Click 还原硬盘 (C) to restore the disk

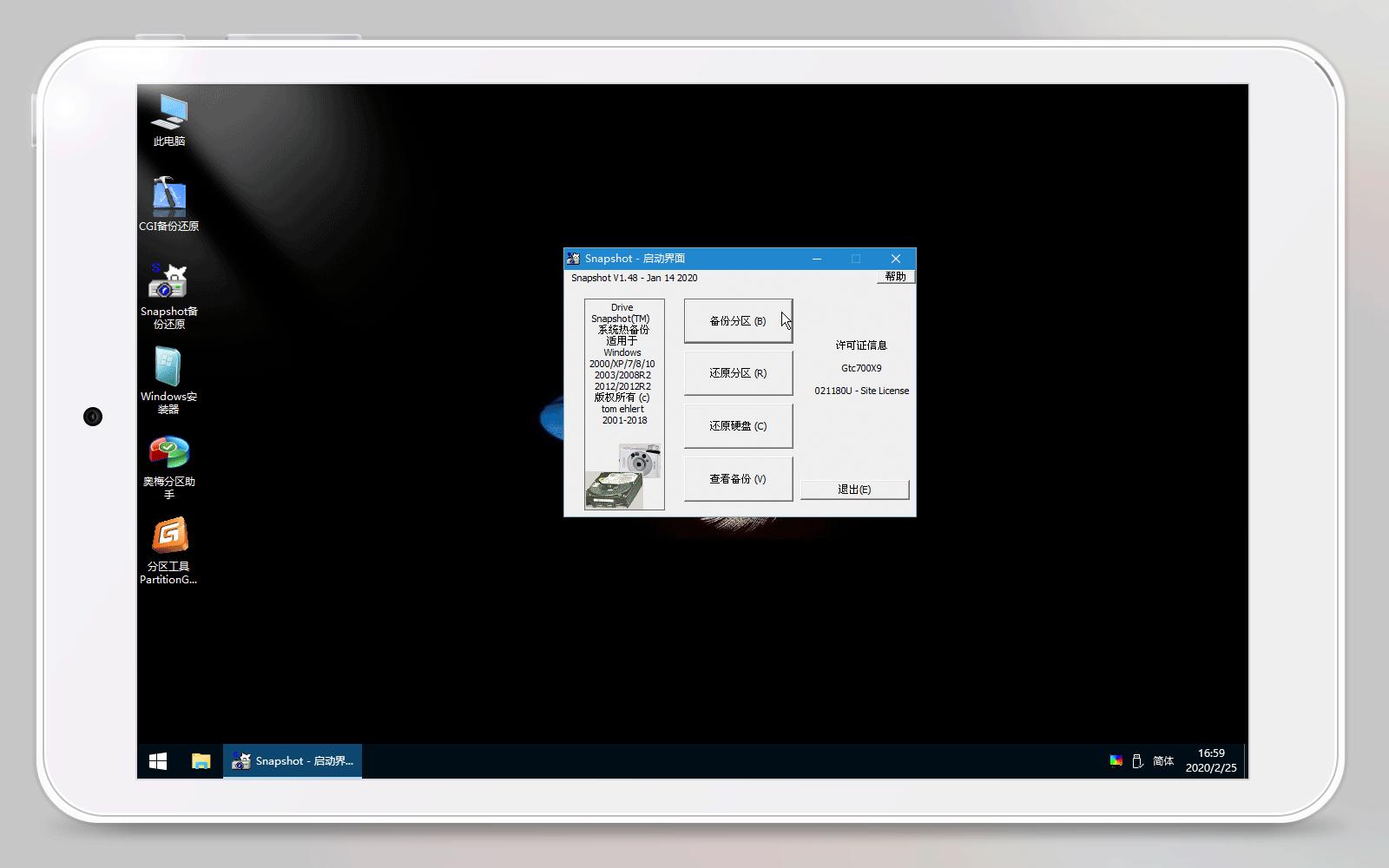pyautogui.click(x=738, y=426)
